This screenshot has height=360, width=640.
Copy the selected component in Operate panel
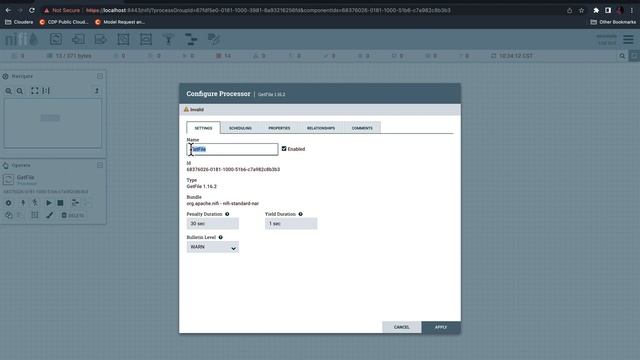click(9, 215)
